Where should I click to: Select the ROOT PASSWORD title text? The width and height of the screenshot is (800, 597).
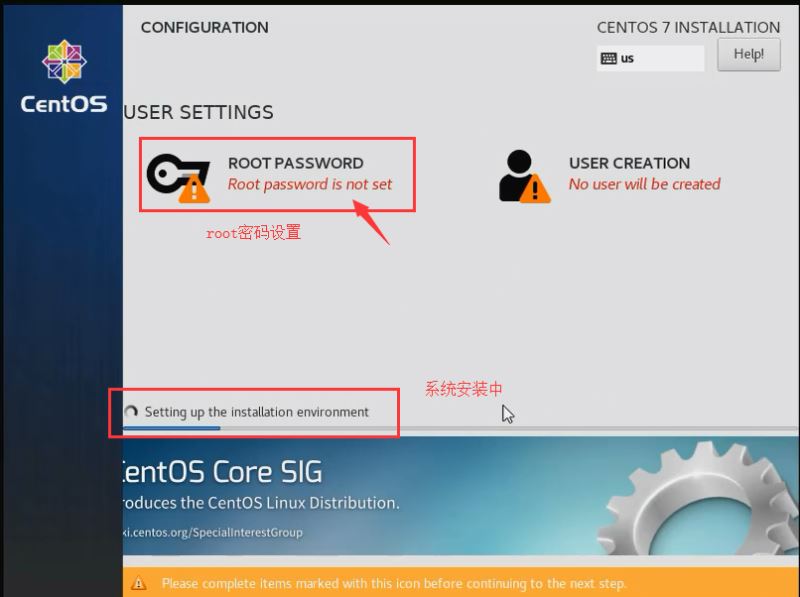click(295, 163)
